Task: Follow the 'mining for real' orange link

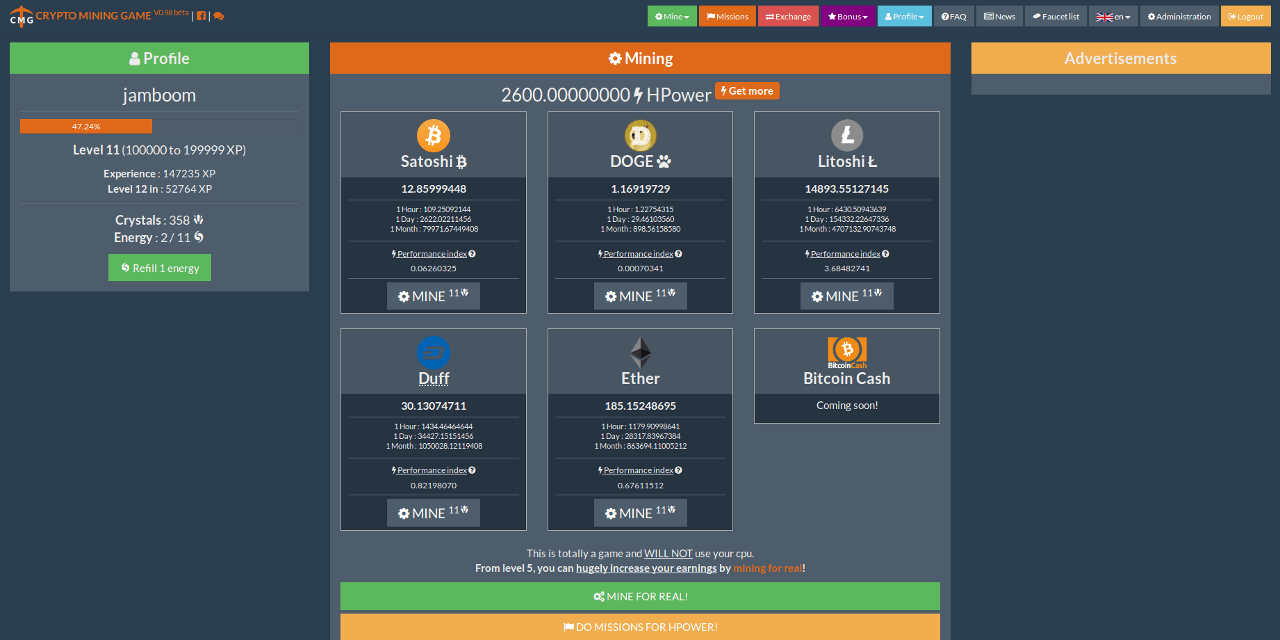Action: point(767,568)
